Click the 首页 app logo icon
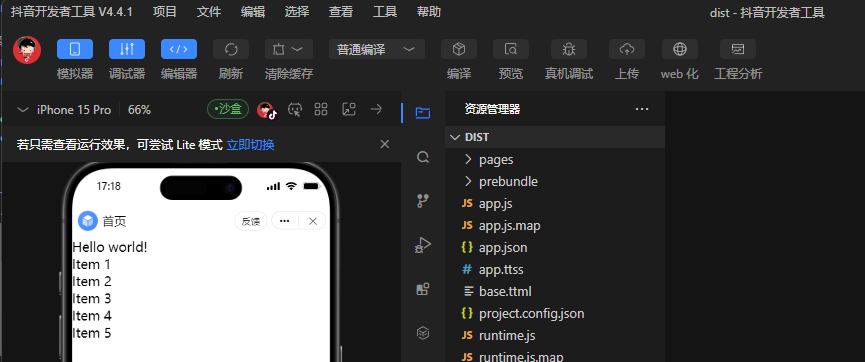 pyautogui.click(x=88, y=221)
